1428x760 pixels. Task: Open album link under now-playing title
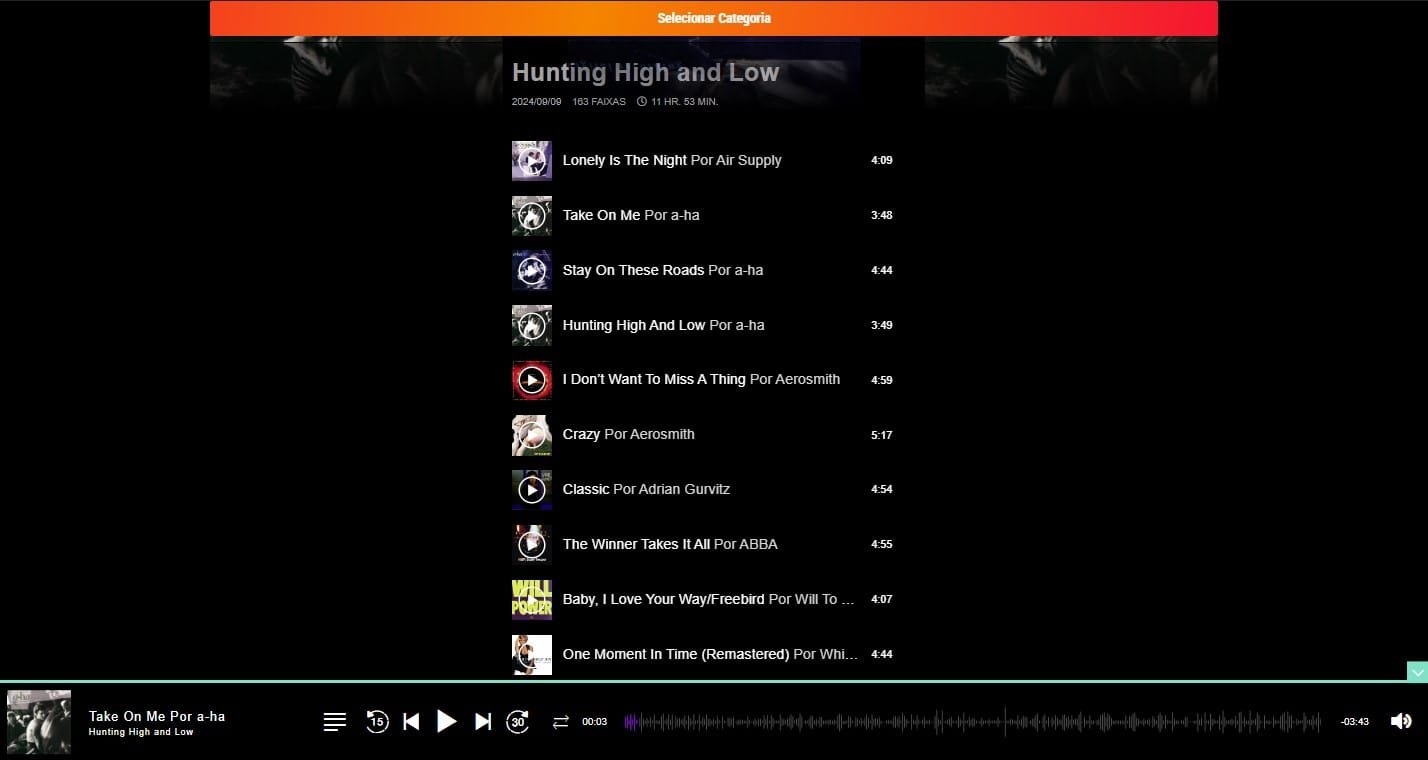click(141, 732)
